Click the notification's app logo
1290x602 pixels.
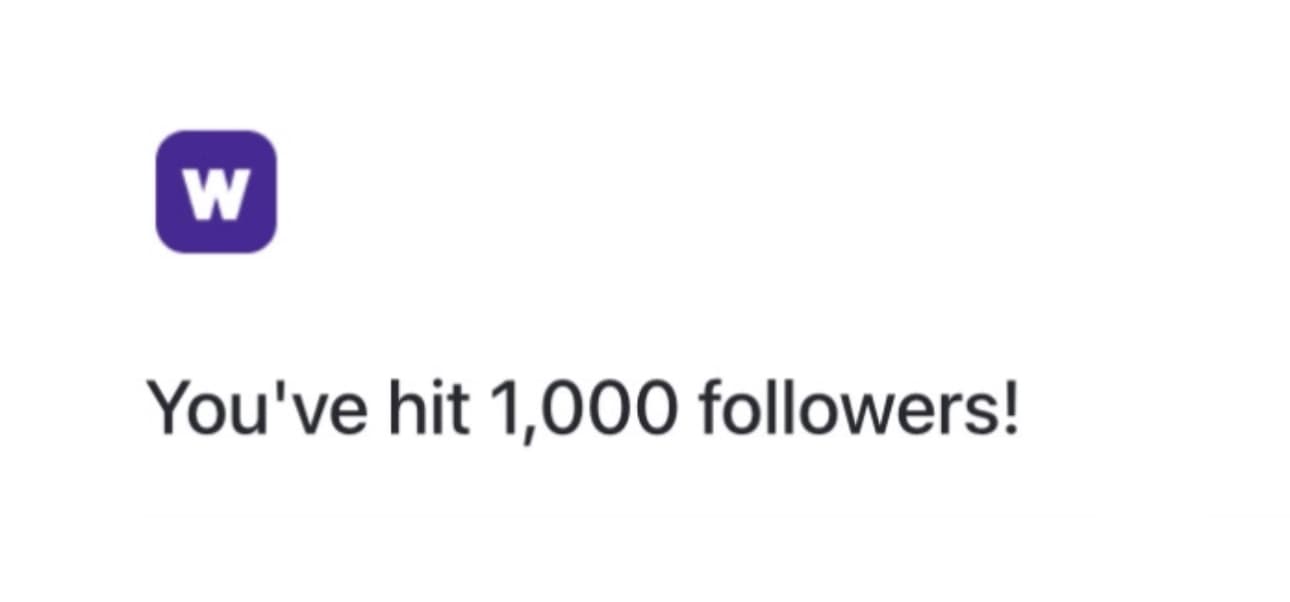pos(216,191)
